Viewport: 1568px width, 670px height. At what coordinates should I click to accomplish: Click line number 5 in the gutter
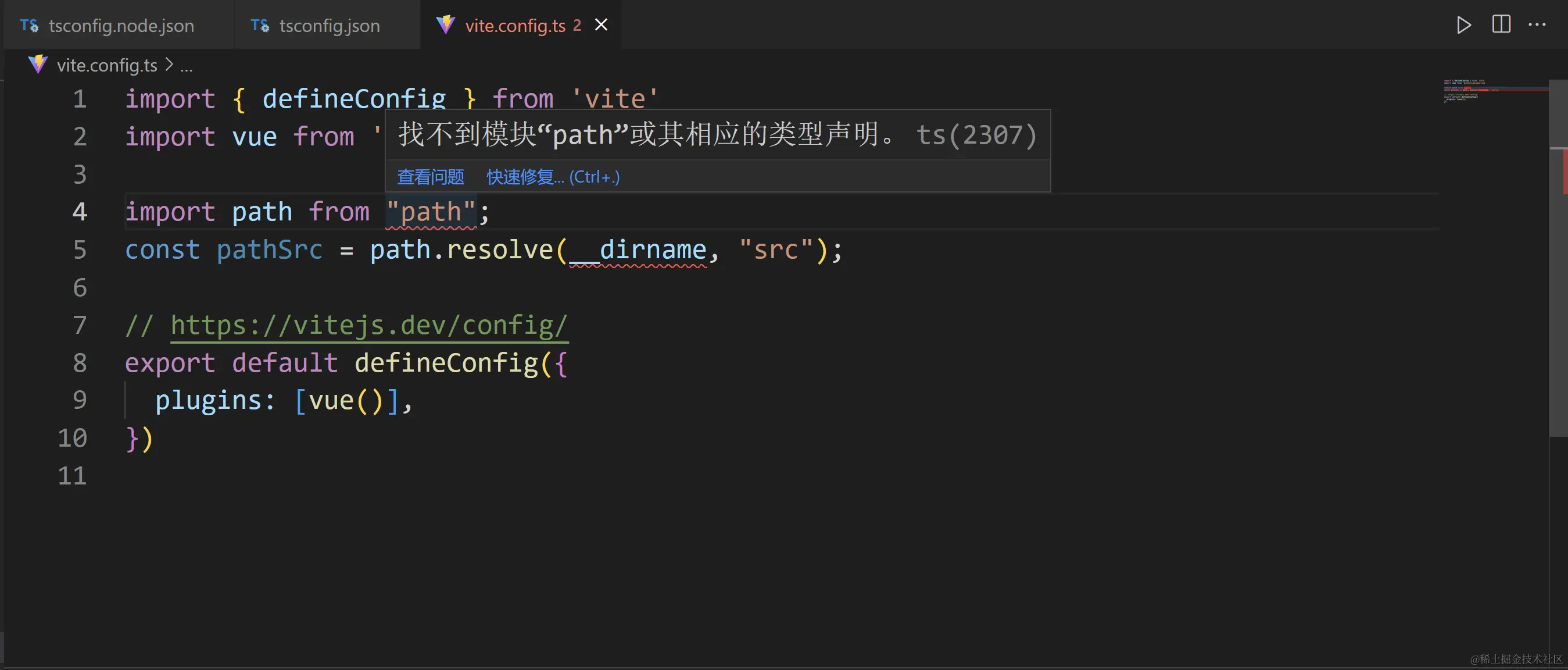pyautogui.click(x=80, y=250)
